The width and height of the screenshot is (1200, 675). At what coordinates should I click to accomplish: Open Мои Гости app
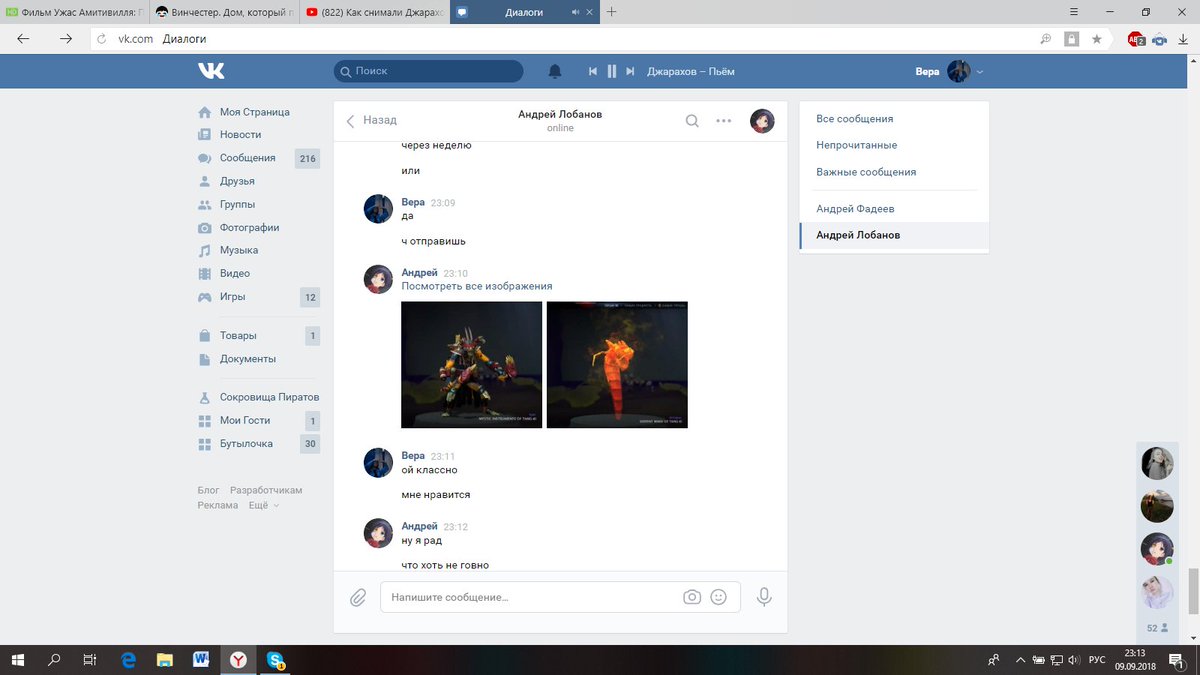tap(245, 421)
